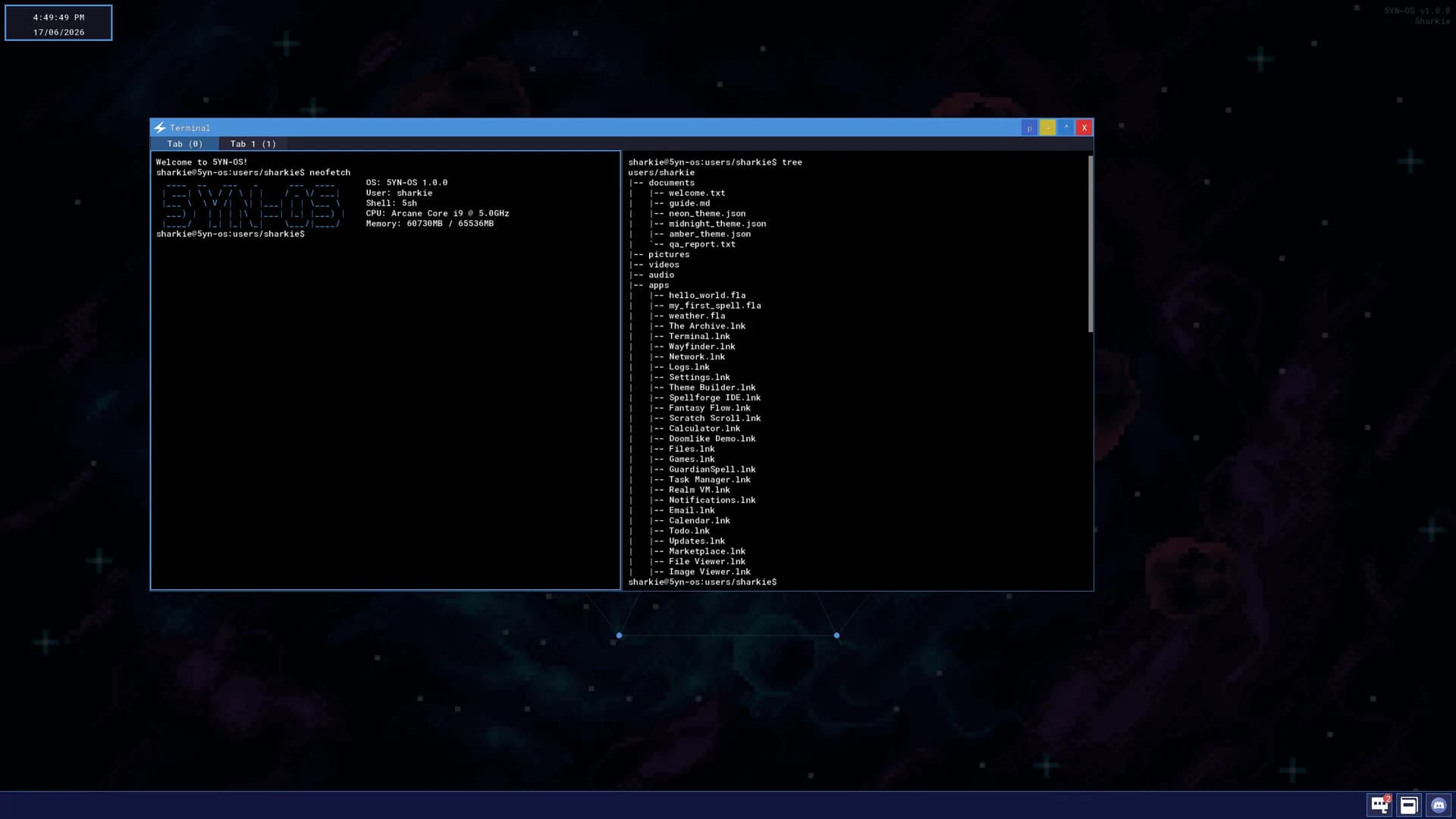
Task: Click the right terminal pane scrollbar
Action: (x=1090, y=243)
